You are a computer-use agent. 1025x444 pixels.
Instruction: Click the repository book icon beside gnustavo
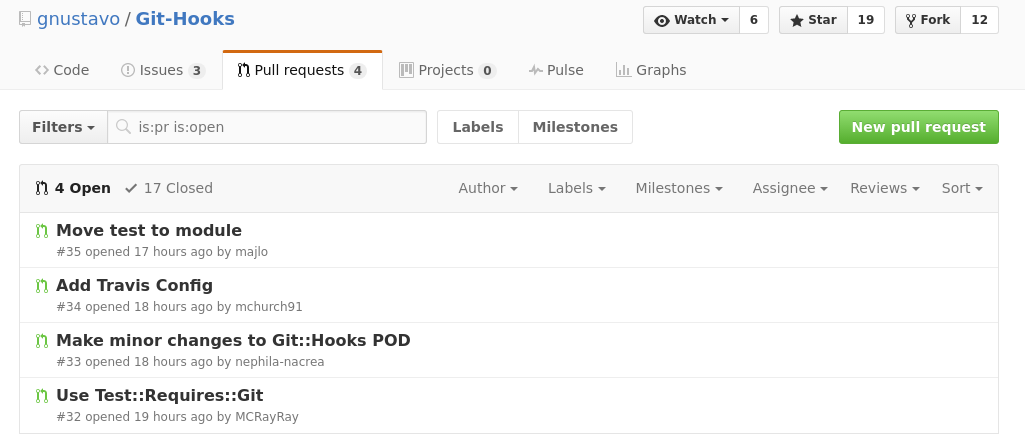click(25, 19)
